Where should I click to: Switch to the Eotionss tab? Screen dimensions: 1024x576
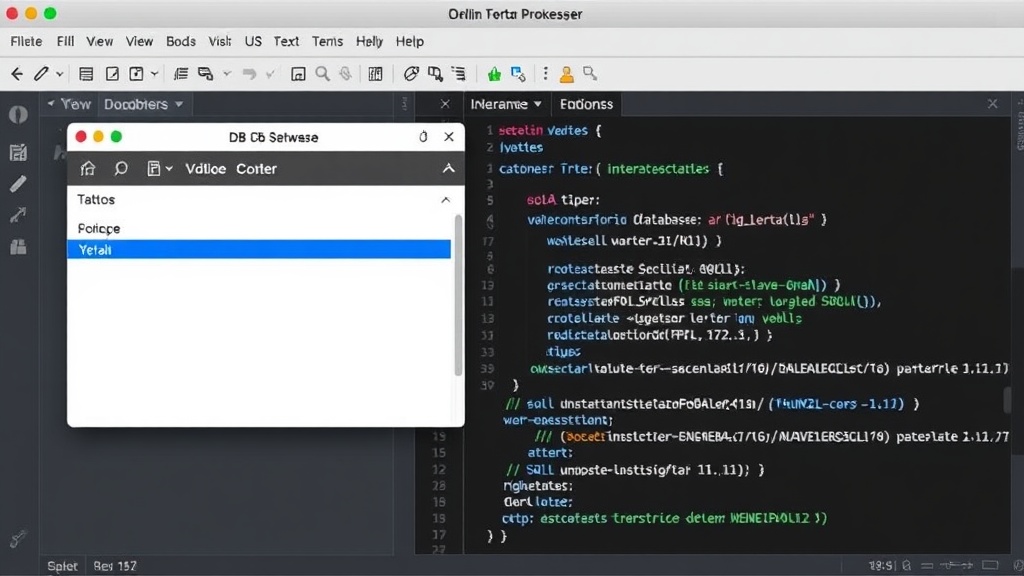586,104
